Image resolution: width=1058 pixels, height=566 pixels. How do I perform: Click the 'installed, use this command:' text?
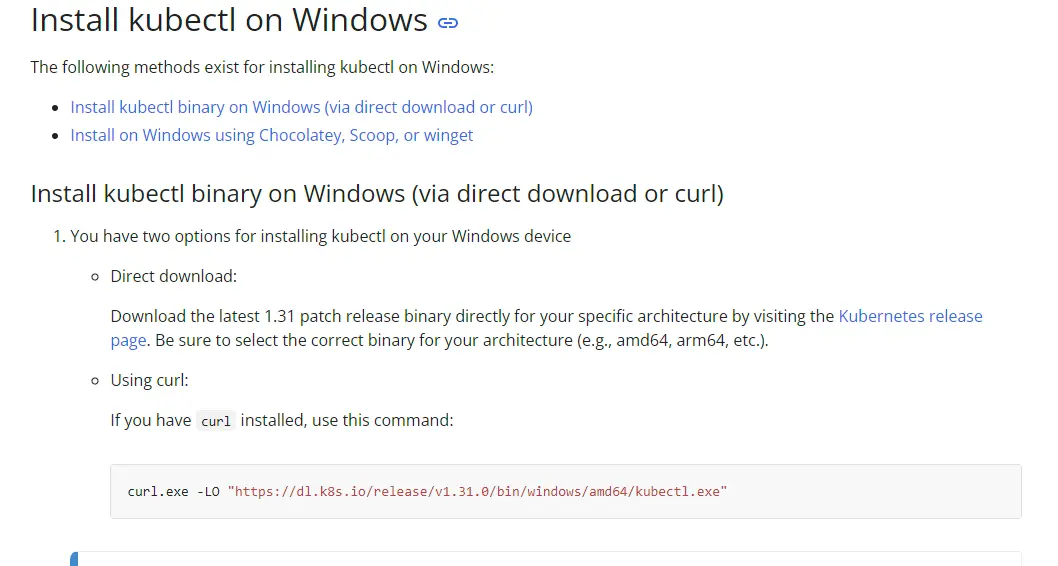347,420
